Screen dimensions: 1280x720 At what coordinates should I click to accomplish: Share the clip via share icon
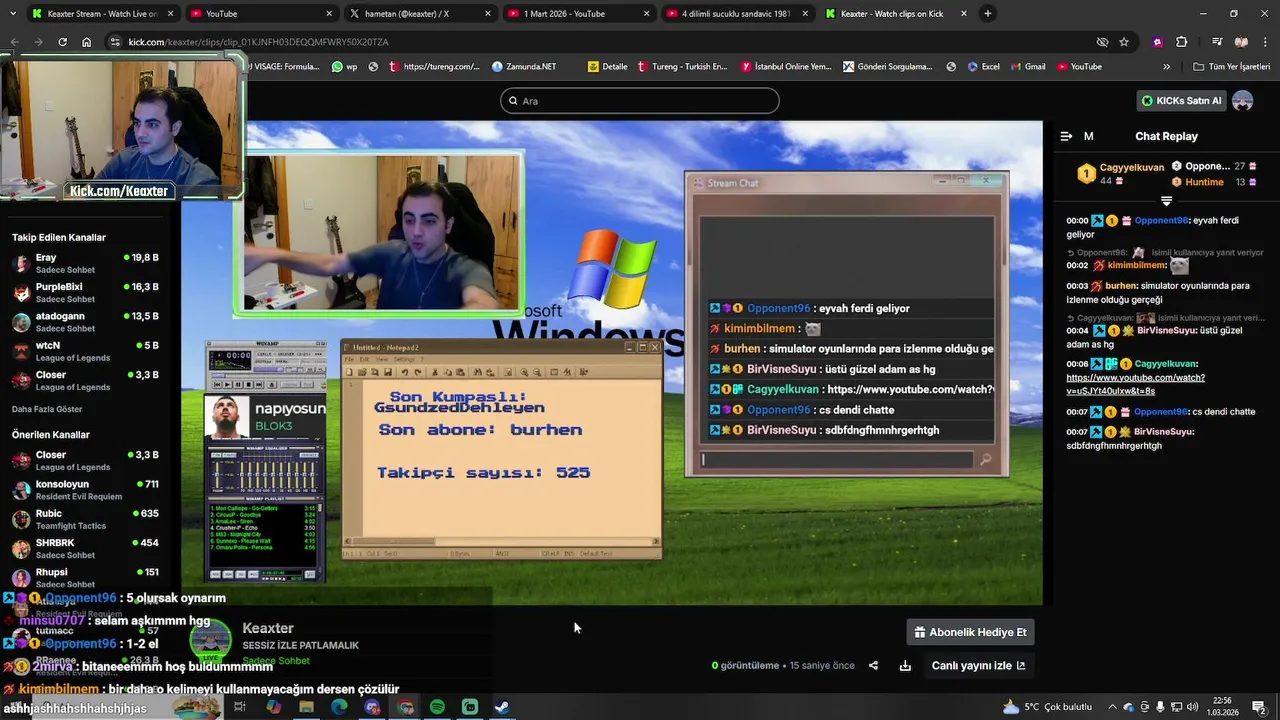tap(873, 666)
